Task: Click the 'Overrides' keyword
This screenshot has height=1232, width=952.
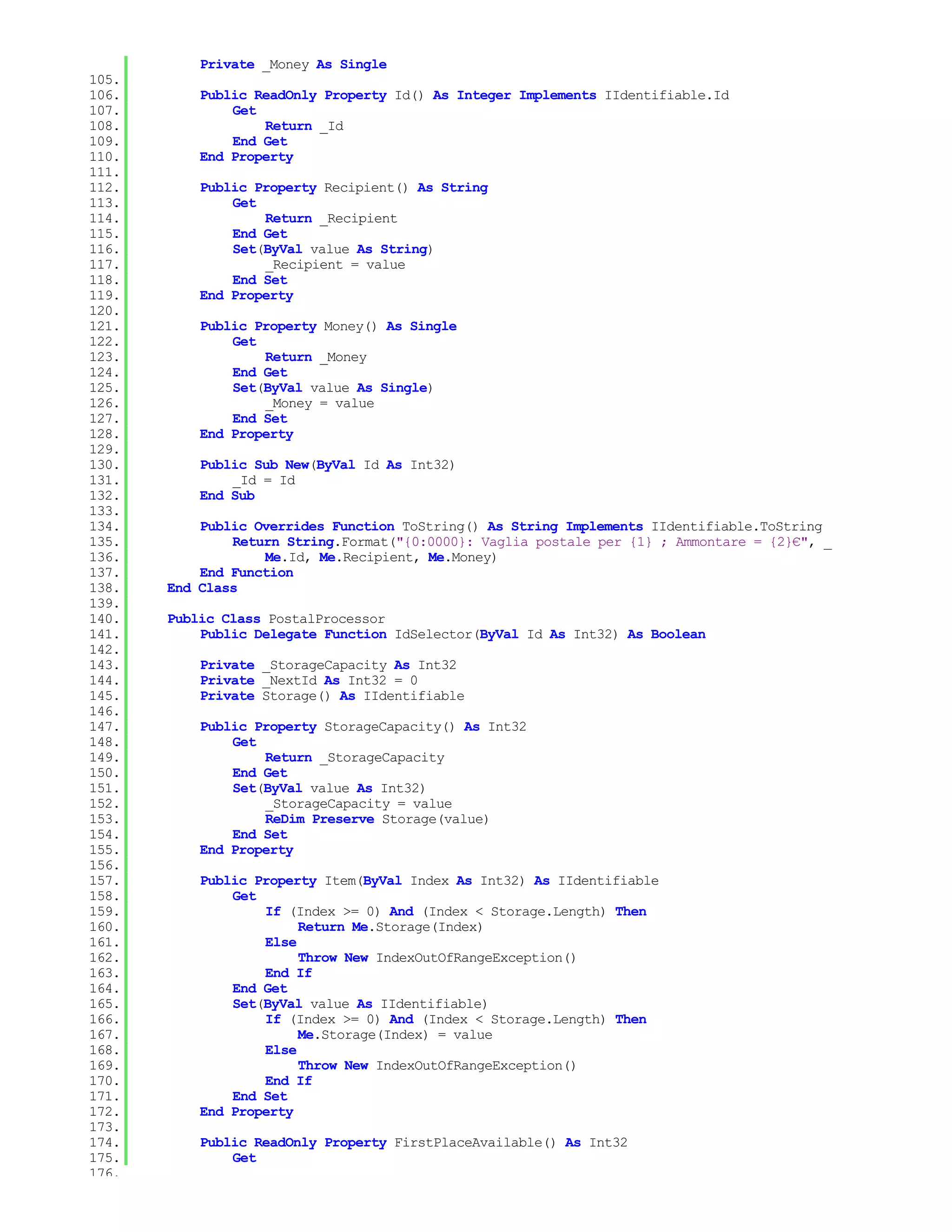Action: 289,526
